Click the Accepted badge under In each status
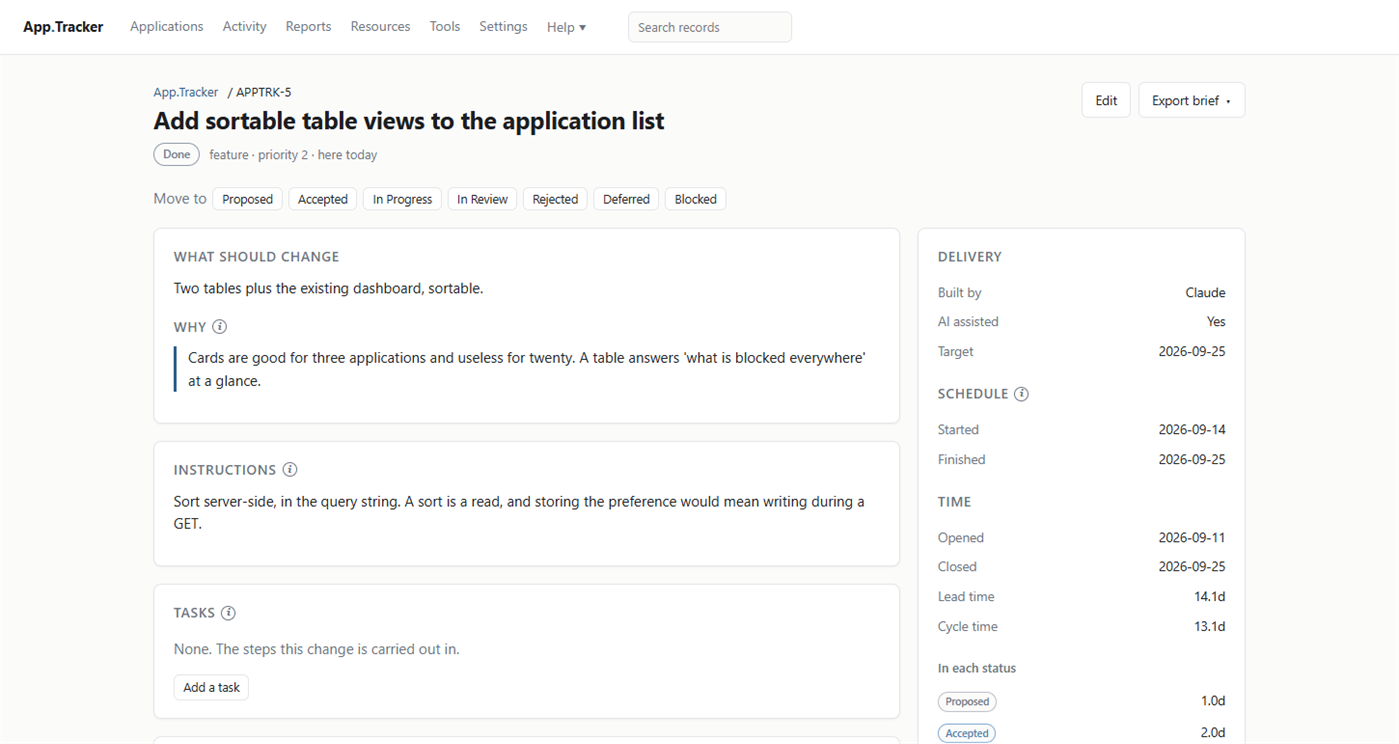The height and width of the screenshot is (744, 1399). (967, 733)
